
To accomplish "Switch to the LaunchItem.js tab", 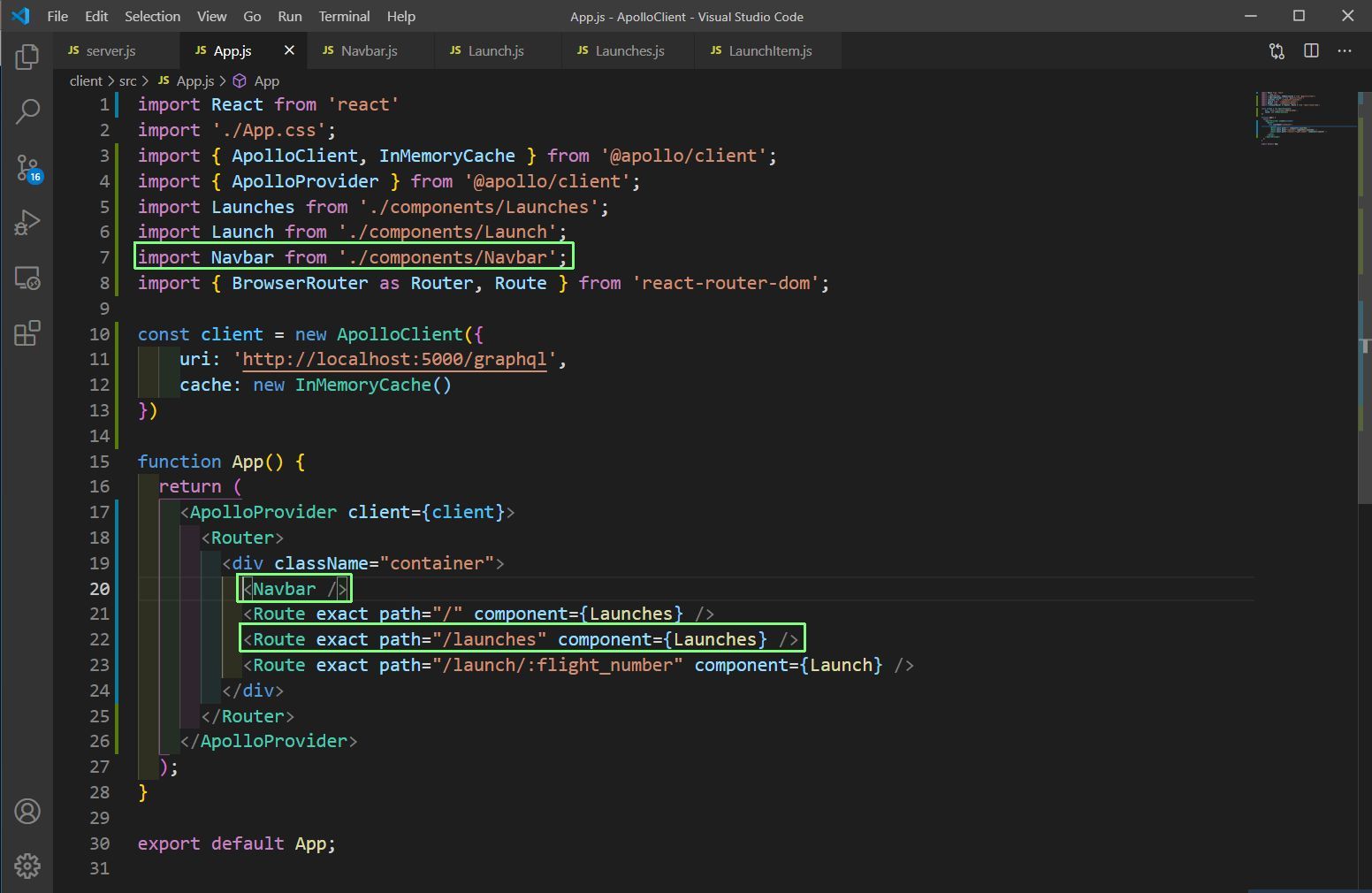I will tap(770, 50).
